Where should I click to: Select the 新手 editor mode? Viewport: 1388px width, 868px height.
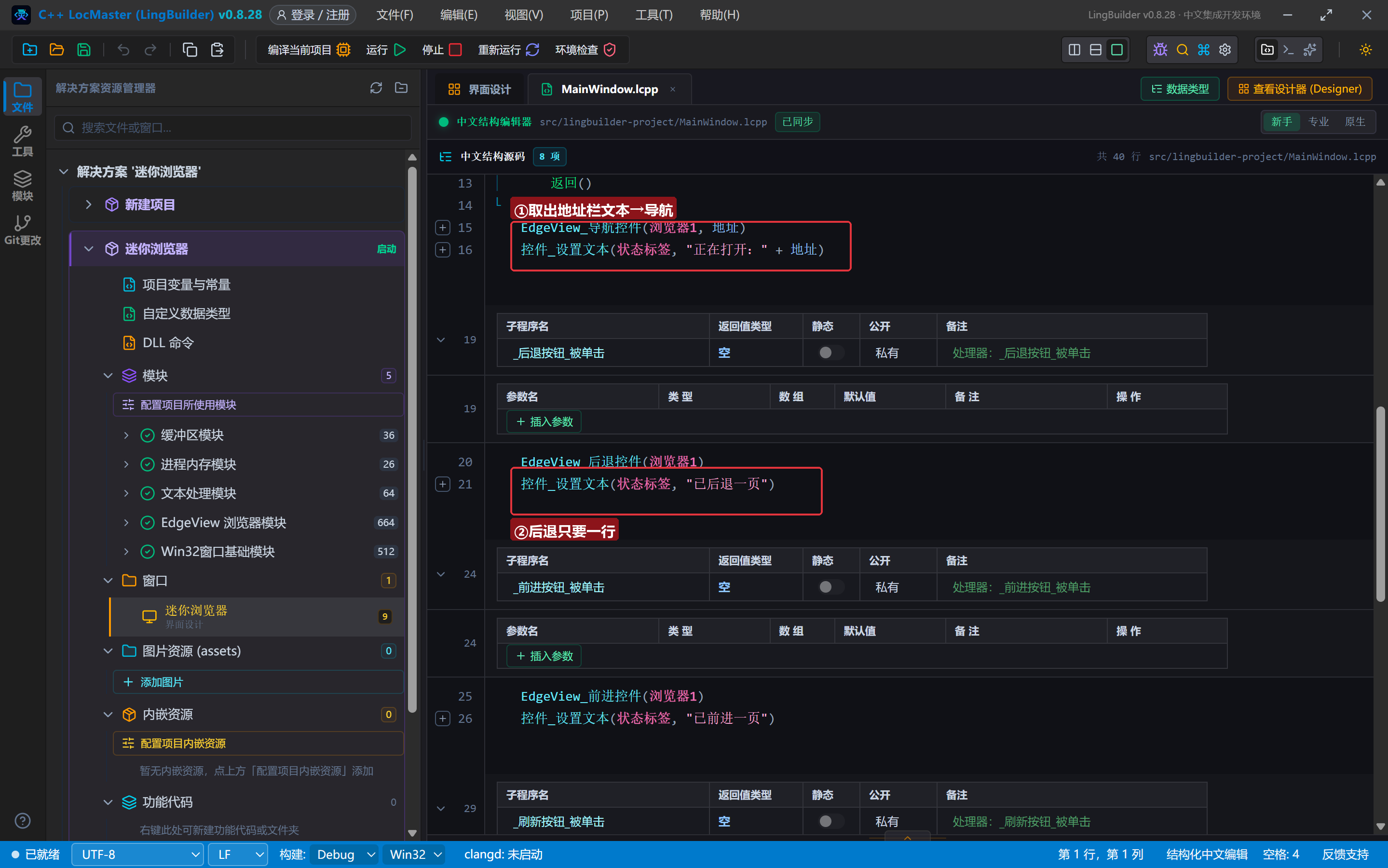[x=1281, y=122]
